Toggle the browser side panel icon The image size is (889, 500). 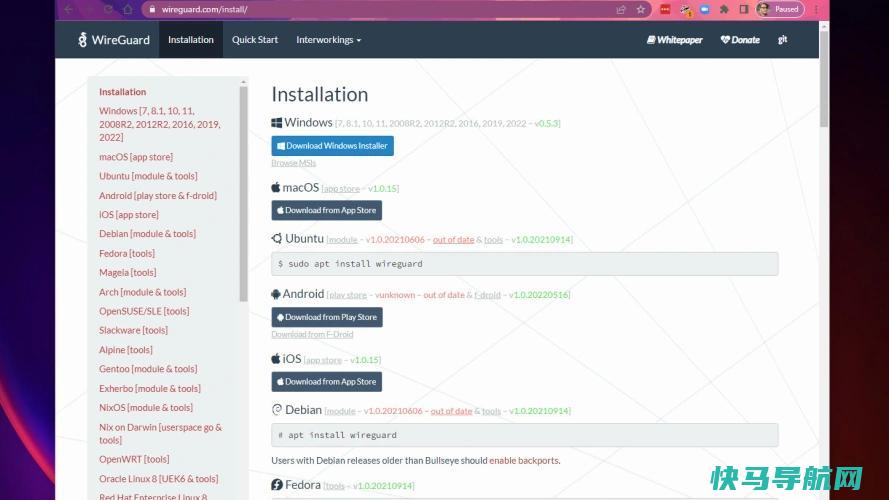tap(744, 9)
